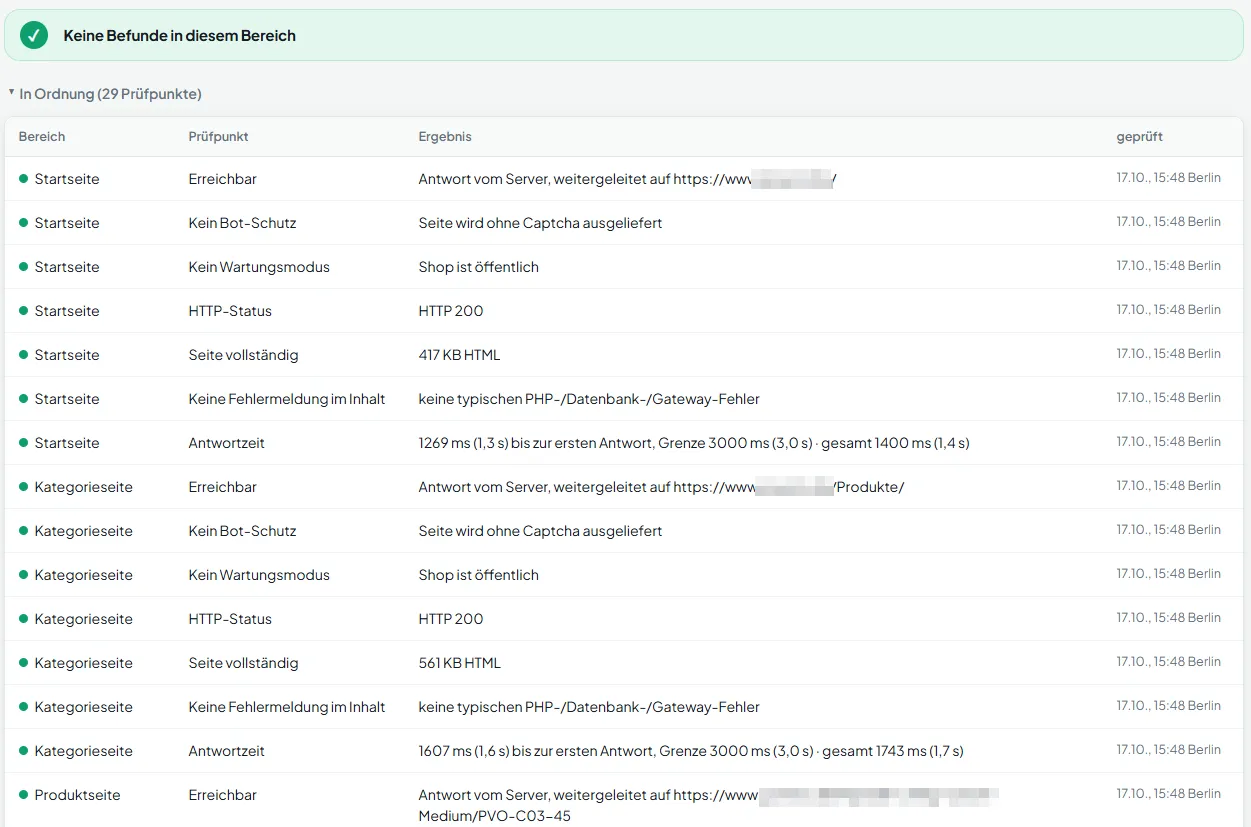
Task: Click "HTTP-Status" in the Kategorieseite row
Action: pos(230,619)
